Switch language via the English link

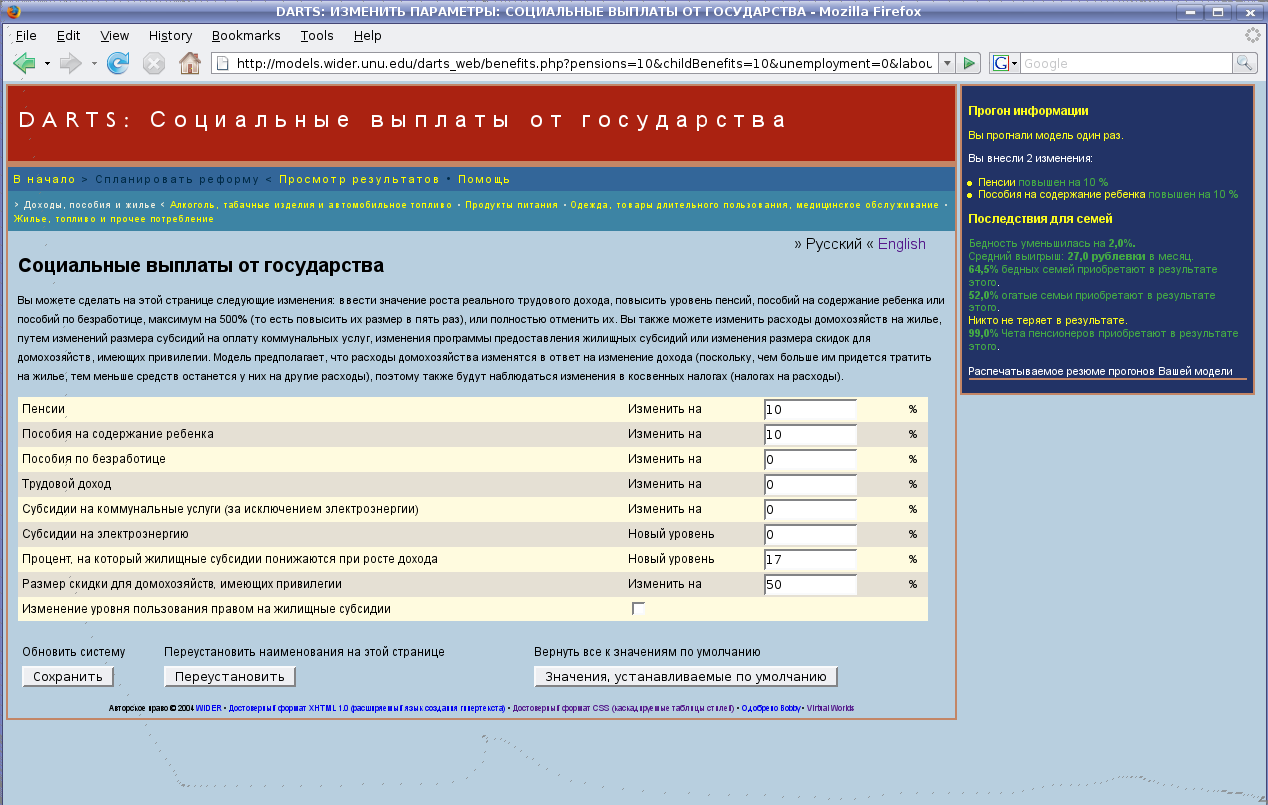click(901, 244)
